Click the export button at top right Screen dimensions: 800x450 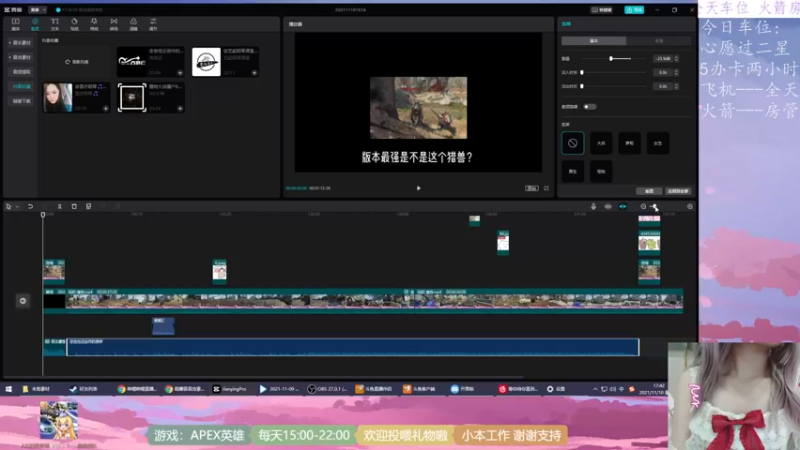click(x=634, y=10)
